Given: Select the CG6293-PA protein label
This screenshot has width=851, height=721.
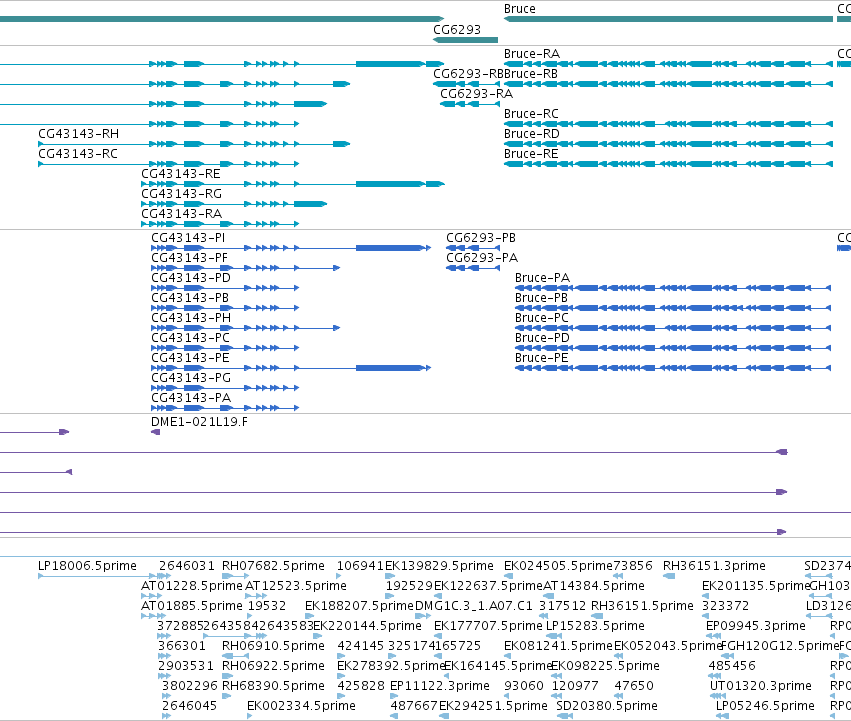Looking at the screenshot, I should click(482, 258).
